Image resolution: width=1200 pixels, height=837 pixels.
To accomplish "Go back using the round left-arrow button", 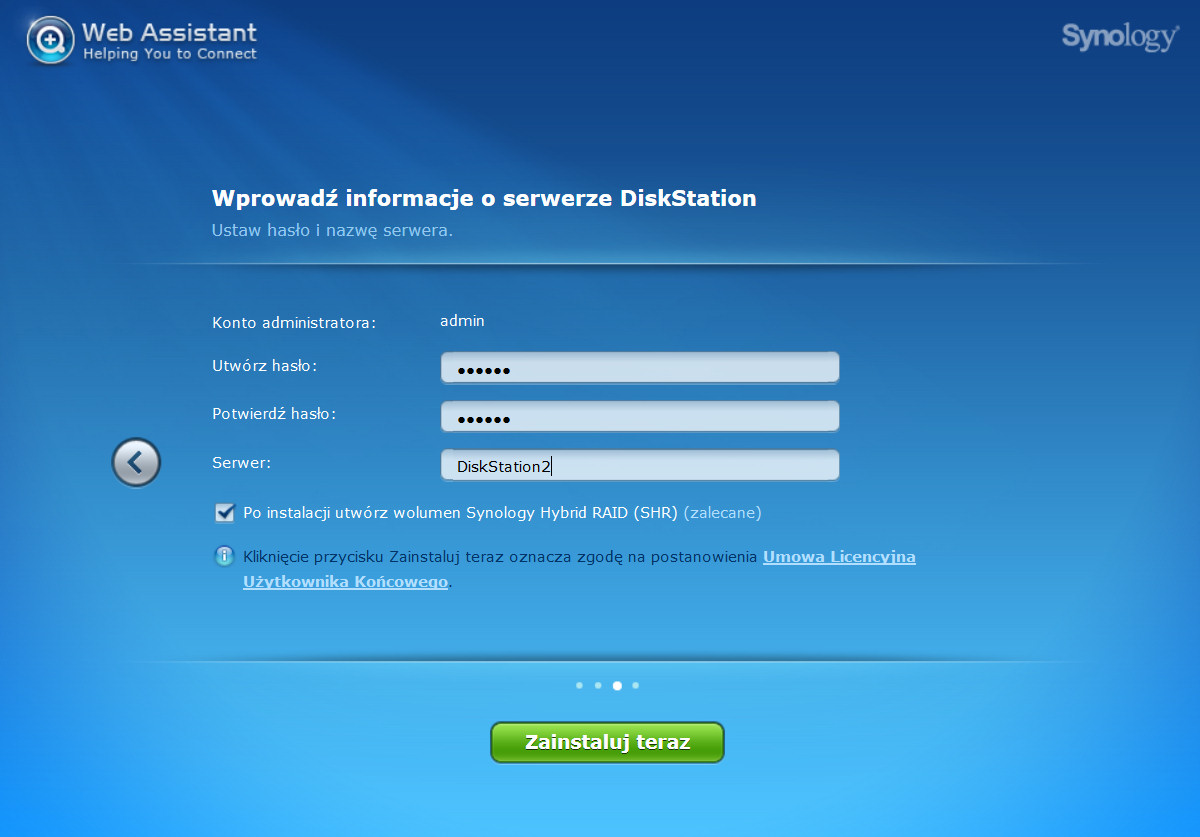I will [136, 463].
